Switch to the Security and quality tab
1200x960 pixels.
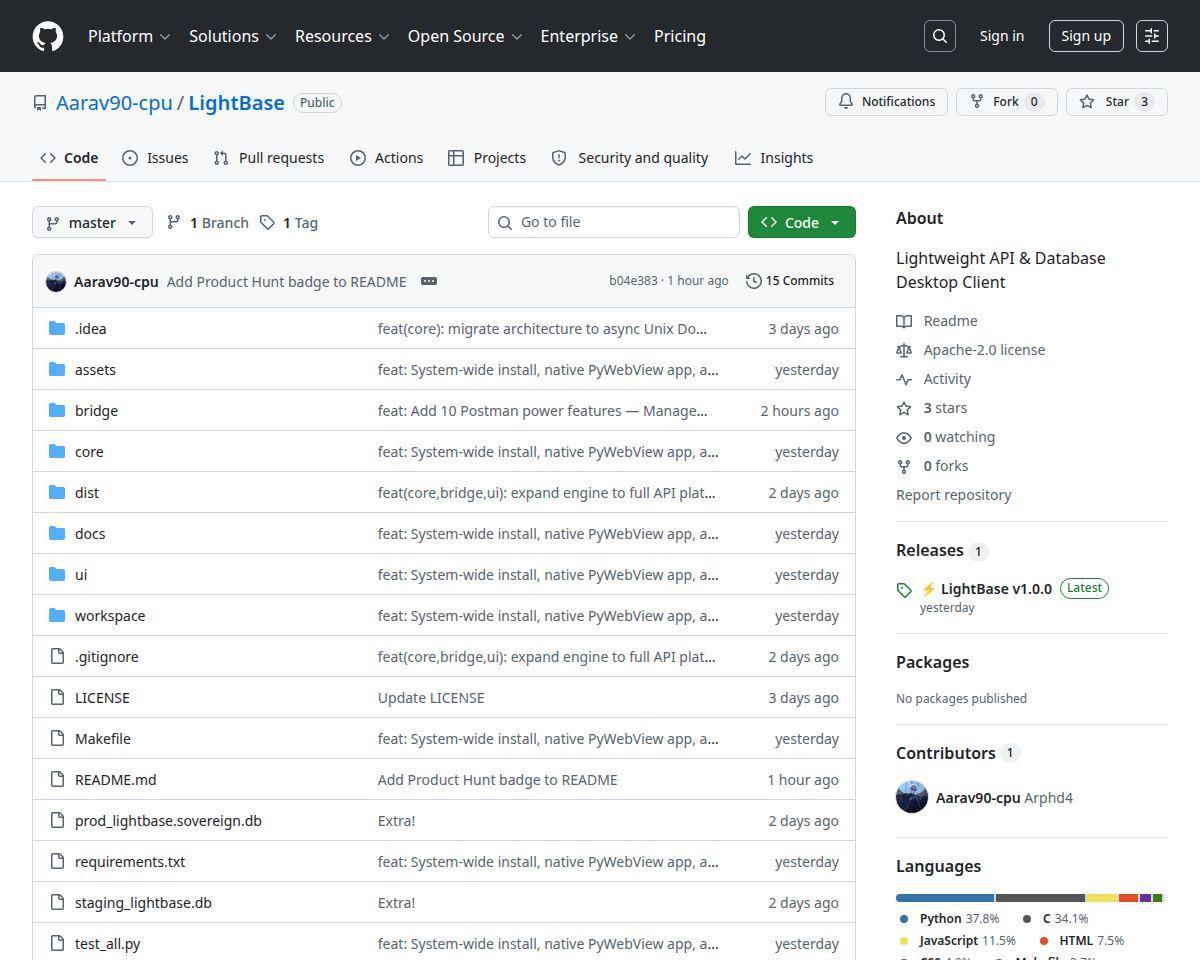click(x=630, y=158)
